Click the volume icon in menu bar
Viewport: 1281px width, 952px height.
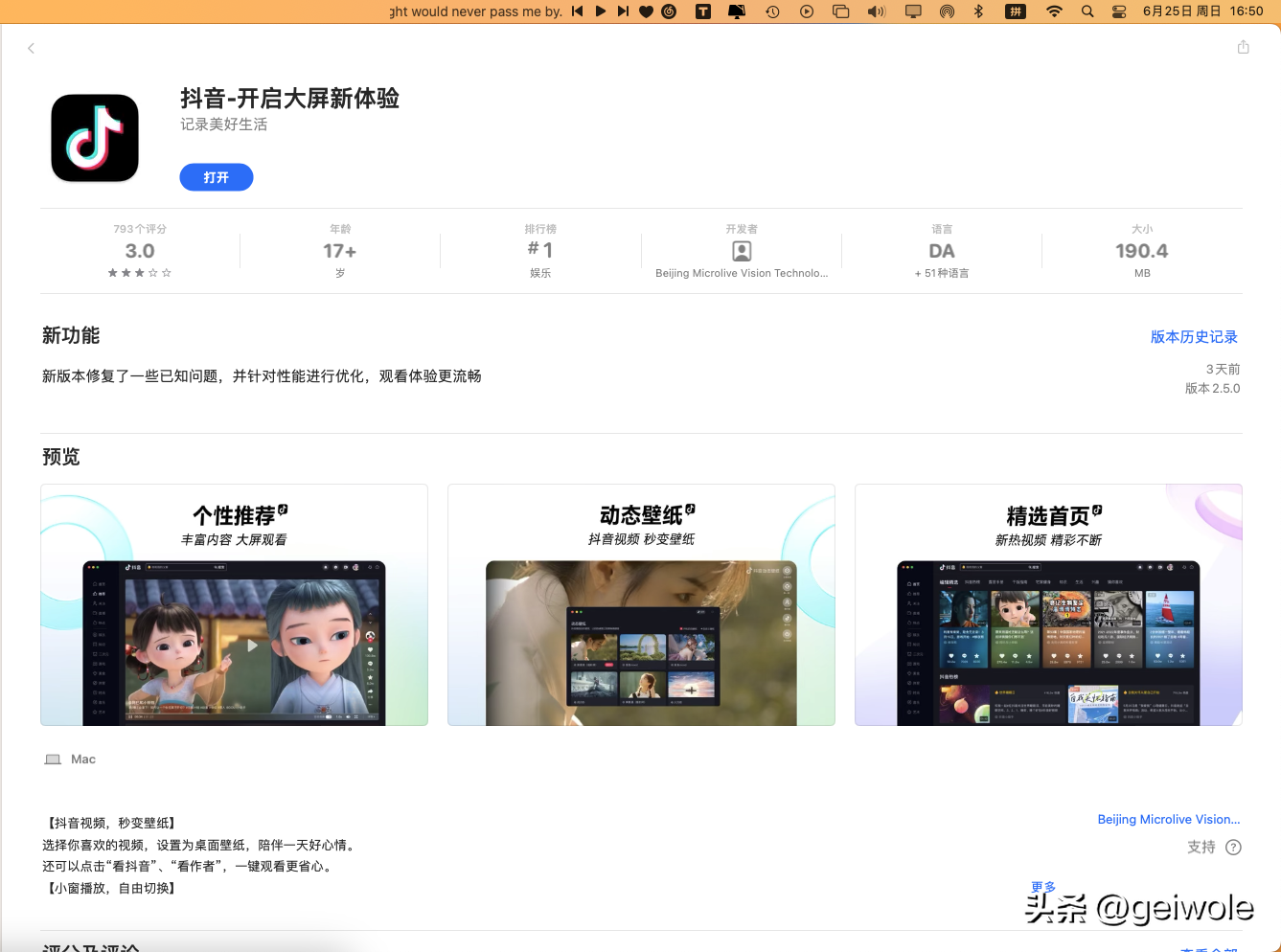pyautogui.click(x=876, y=11)
